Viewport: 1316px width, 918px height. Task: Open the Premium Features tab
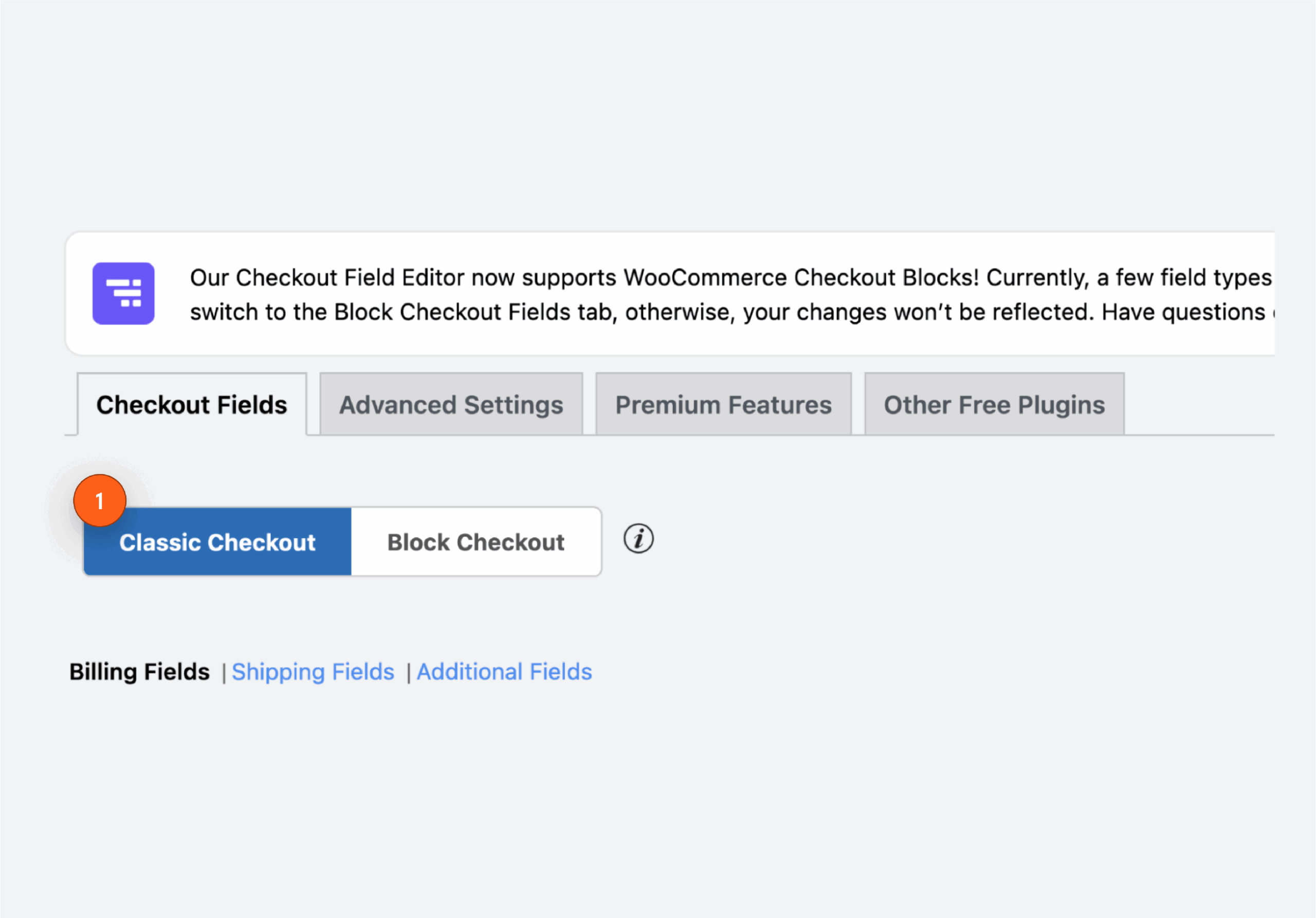(x=723, y=404)
